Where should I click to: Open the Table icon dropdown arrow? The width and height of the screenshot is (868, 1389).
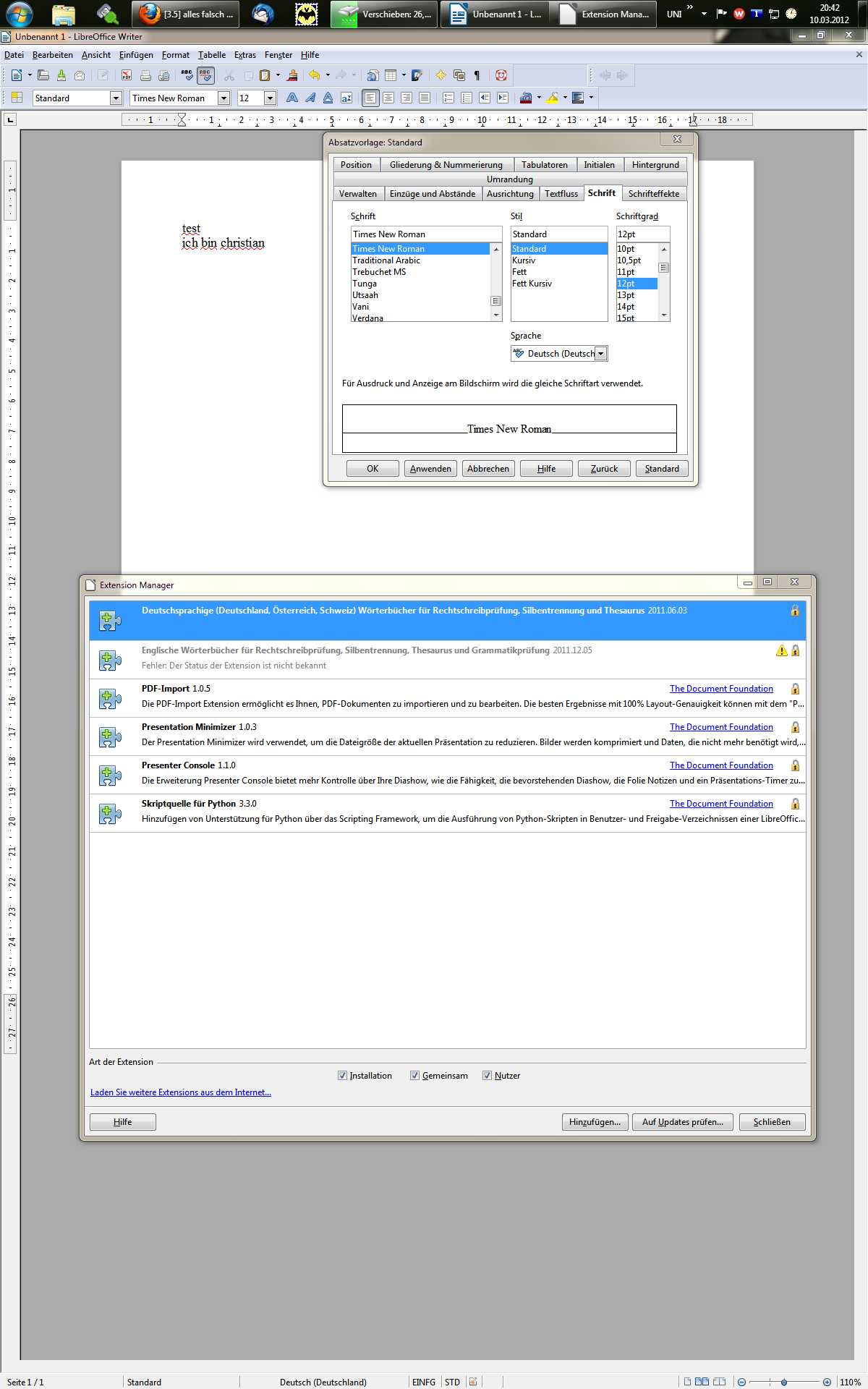pos(404,75)
